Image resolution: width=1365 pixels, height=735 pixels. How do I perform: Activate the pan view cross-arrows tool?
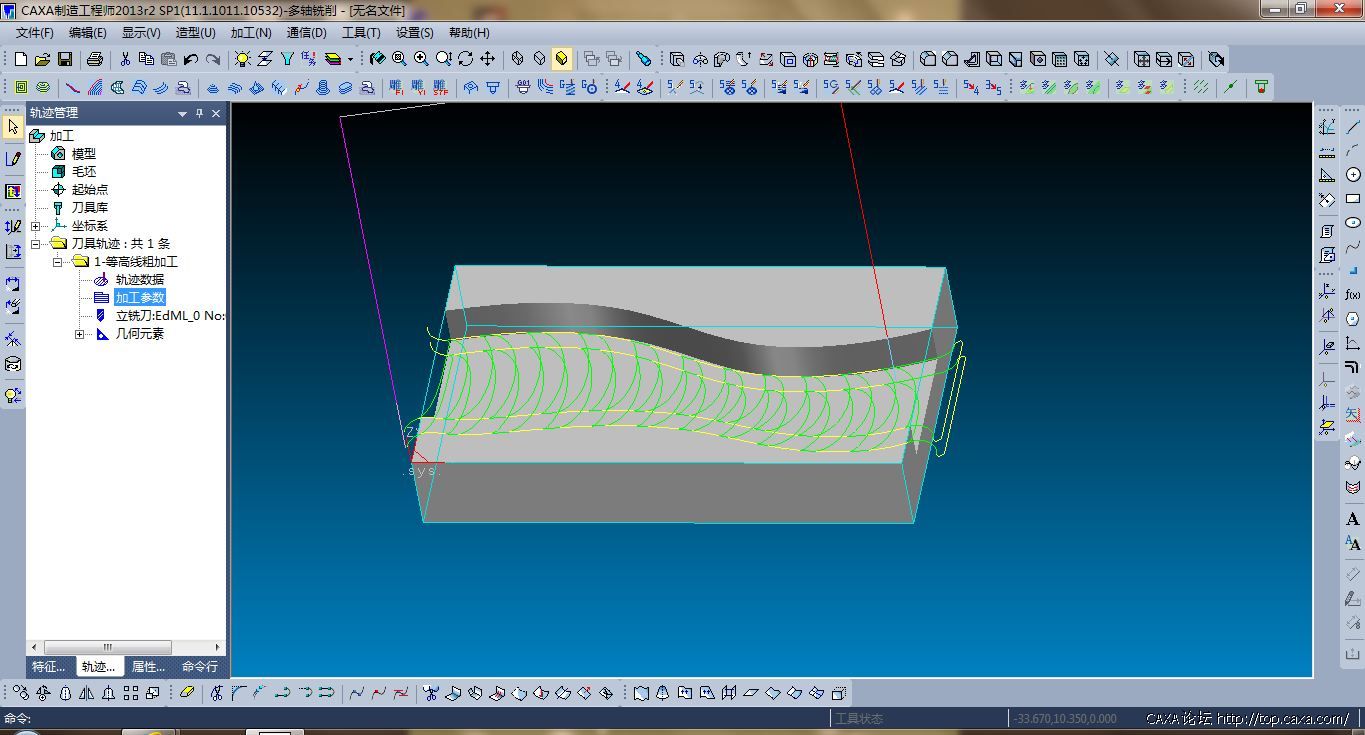[488, 59]
